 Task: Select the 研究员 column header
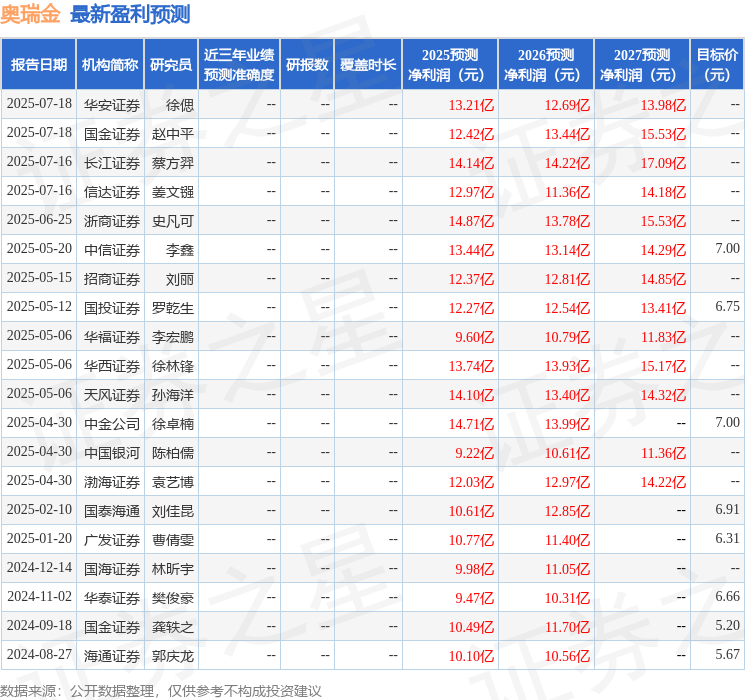(171, 64)
